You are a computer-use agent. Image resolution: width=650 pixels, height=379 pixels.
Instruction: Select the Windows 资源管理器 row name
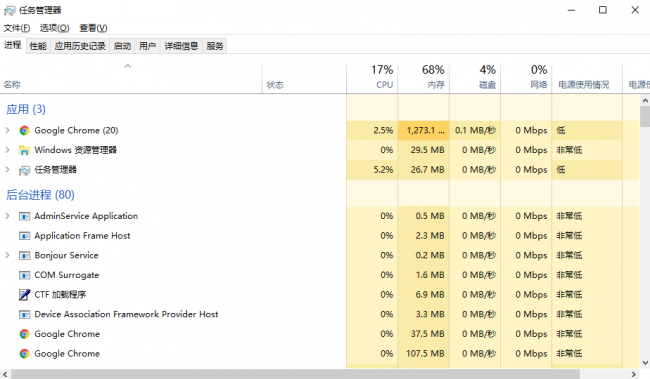point(75,150)
